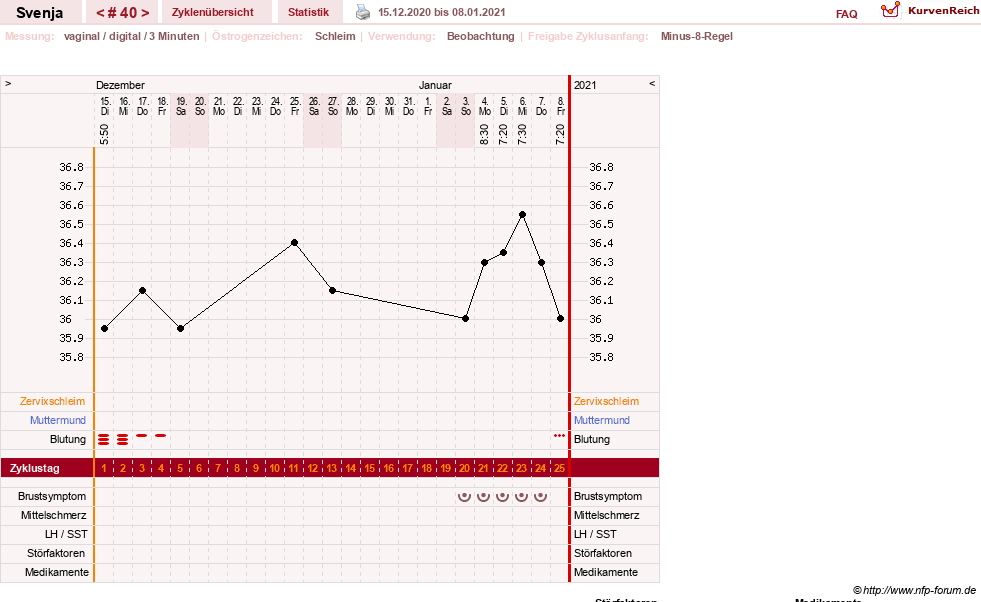The width and height of the screenshot is (981, 602).
Task: Click the 'Beobachtung' setting value
Action: pyautogui.click(x=480, y=36)
